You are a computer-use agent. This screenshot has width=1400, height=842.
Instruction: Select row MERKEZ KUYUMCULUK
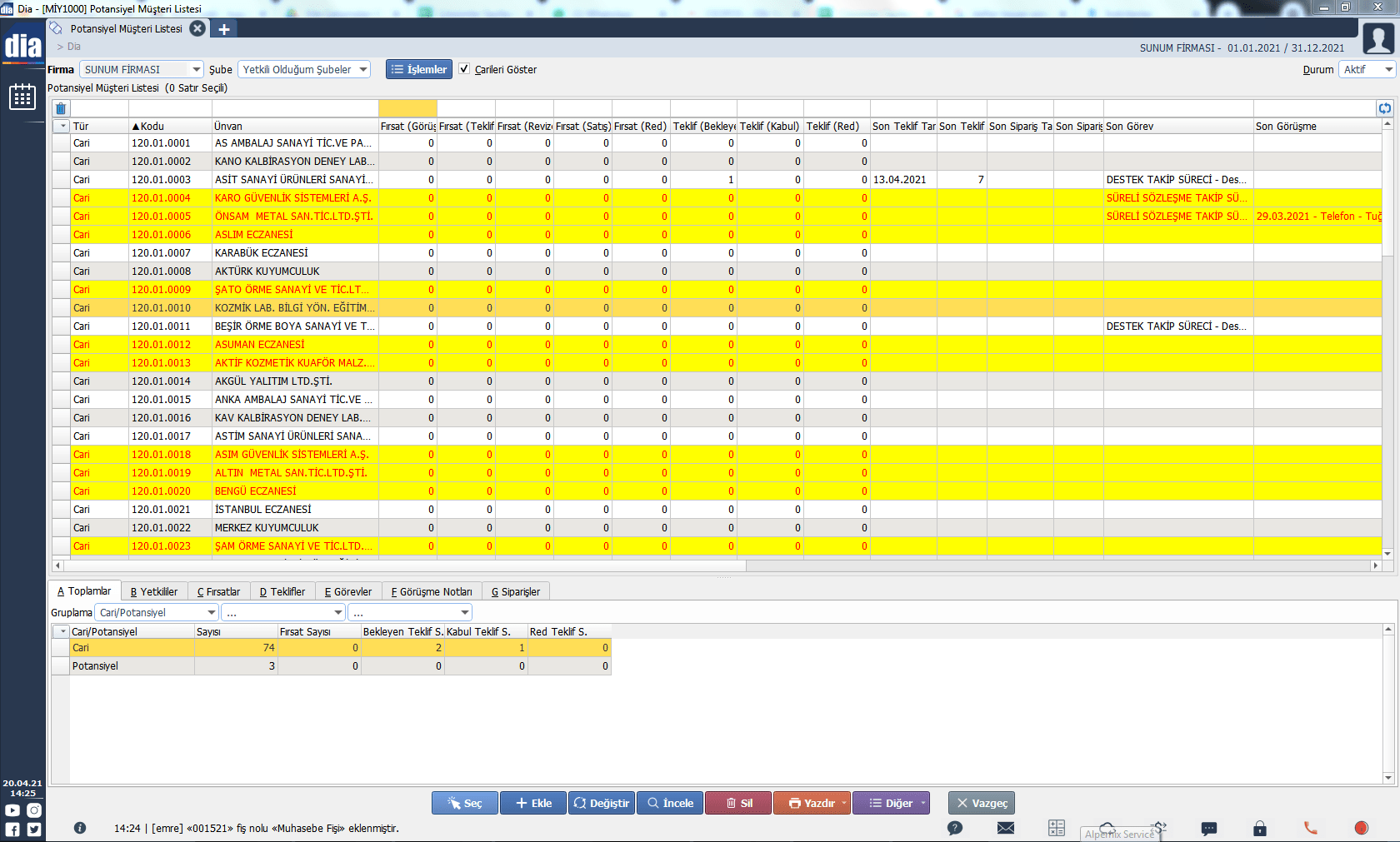[717, 528]
